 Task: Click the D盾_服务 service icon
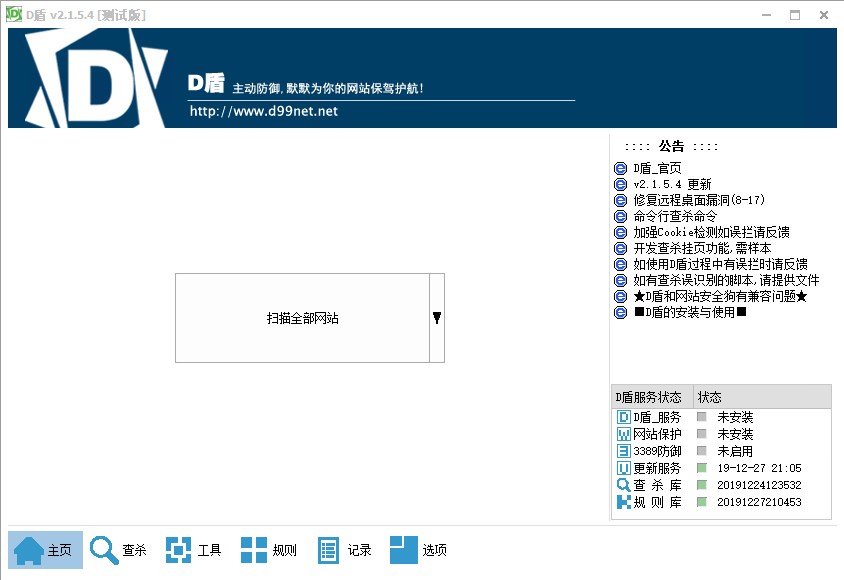[x=623, y=417]
